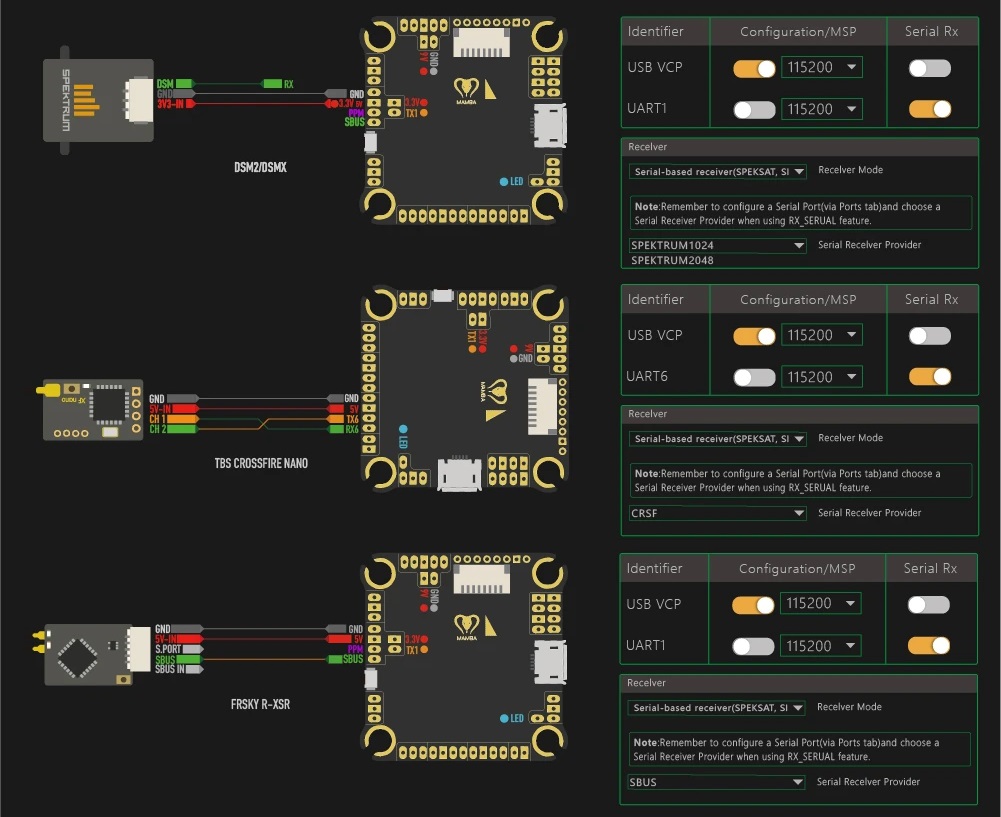1001x817 pixels.
Task: Toggle USB VCP Serial Rx in the middle panel
Action: click(930, 336)
